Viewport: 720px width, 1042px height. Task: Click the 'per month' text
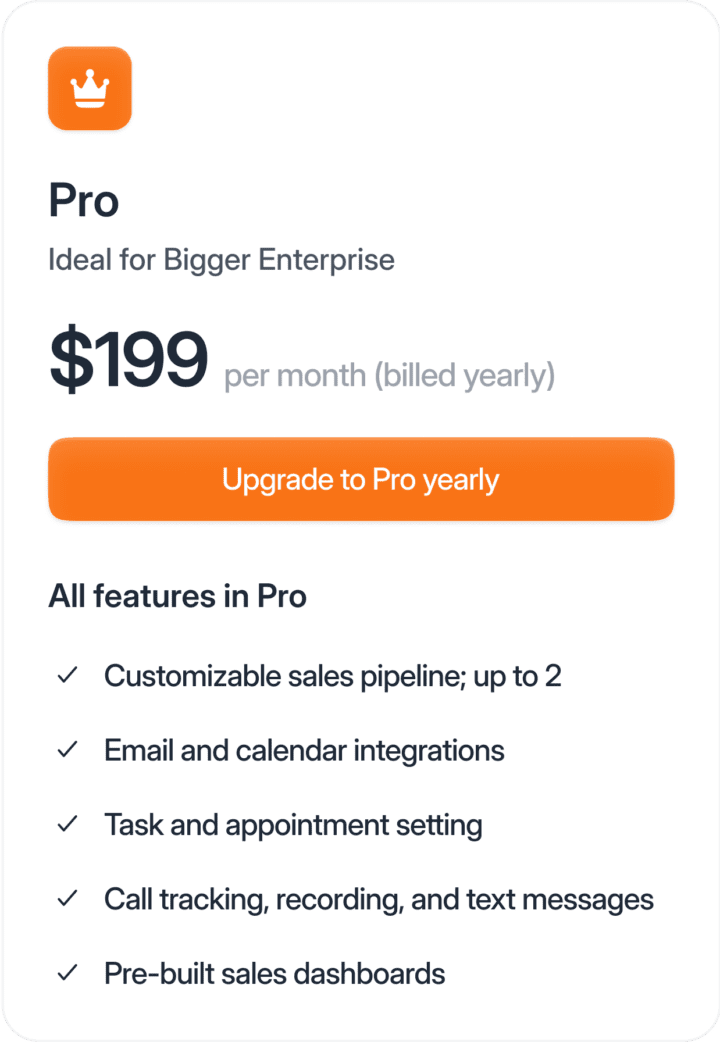pos(295,376)
